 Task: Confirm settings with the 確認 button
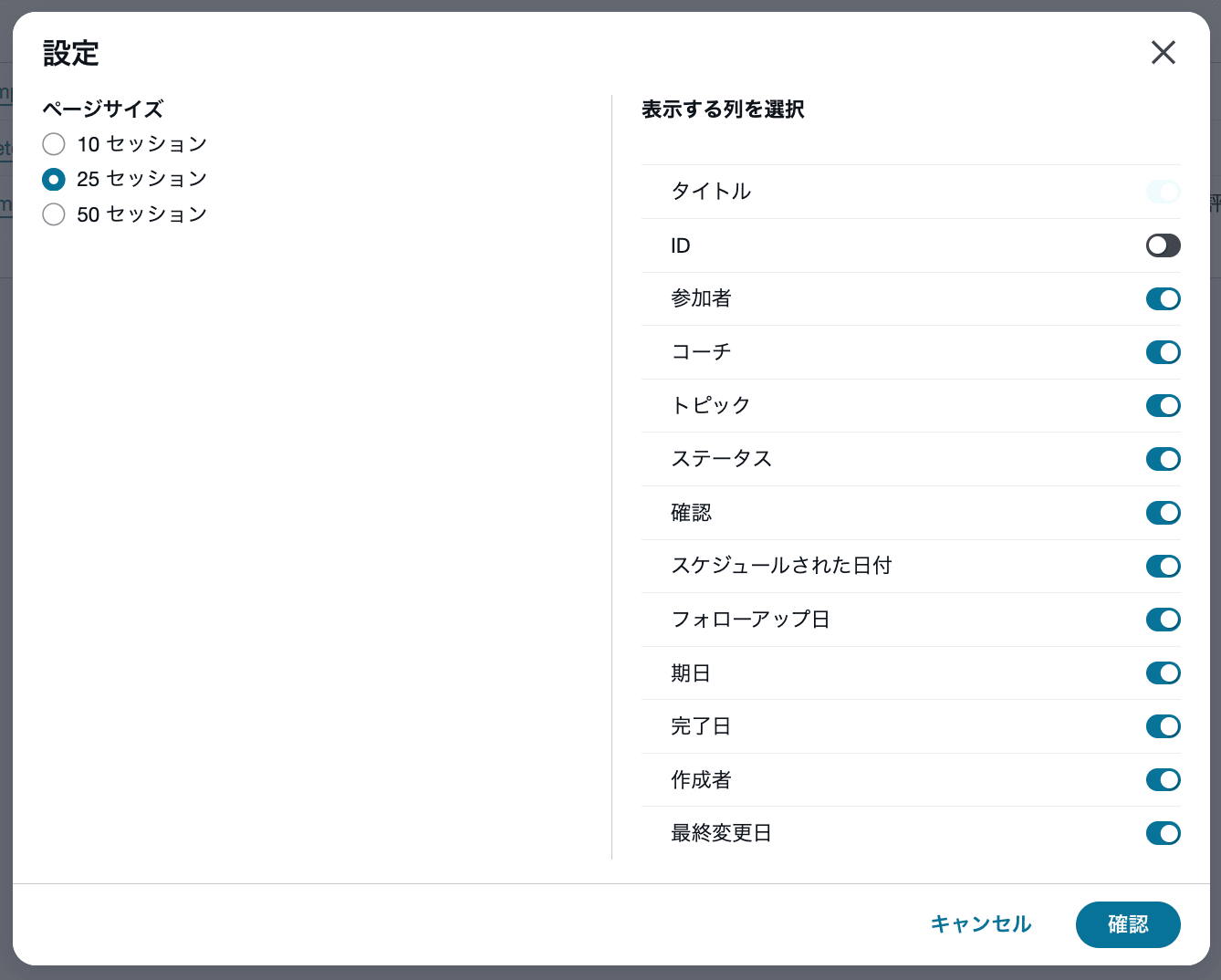click(1128, 924)
